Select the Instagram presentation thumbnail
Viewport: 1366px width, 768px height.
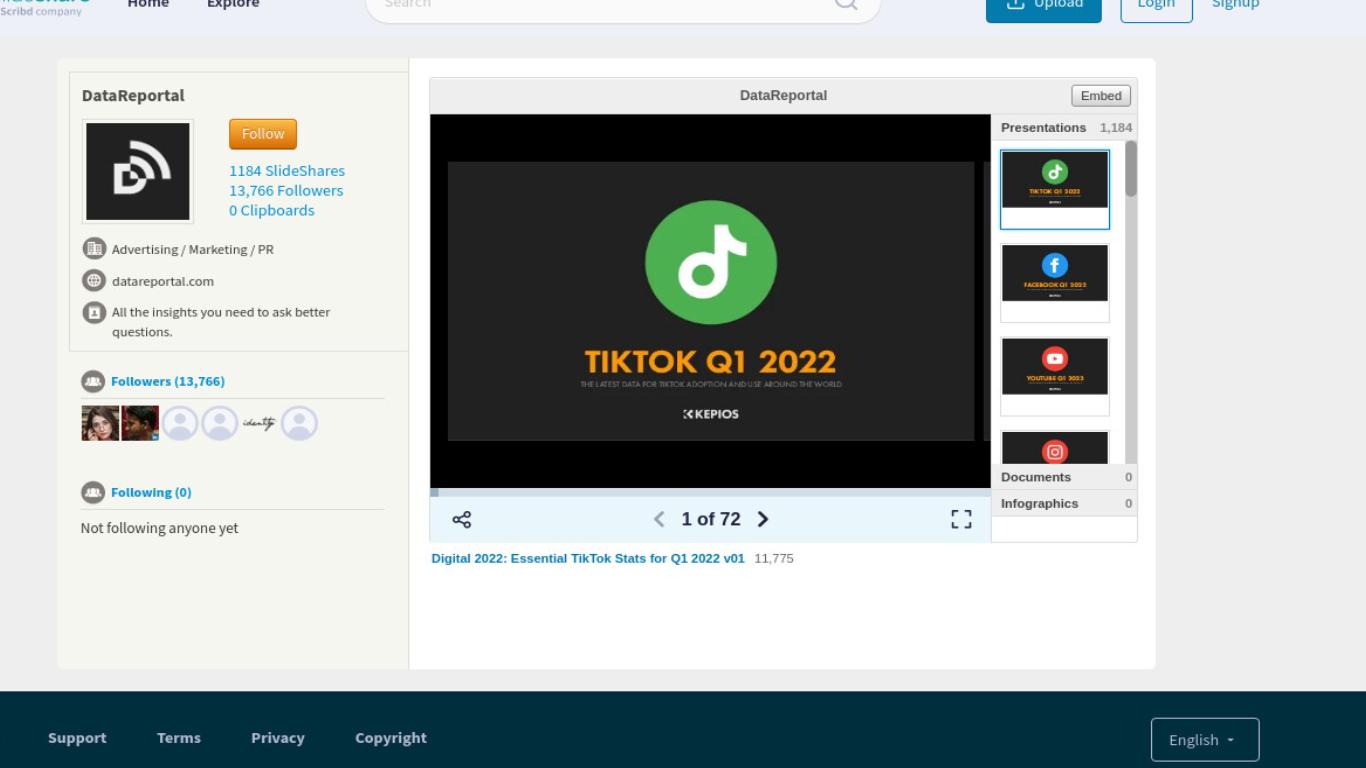point(1055,447)
